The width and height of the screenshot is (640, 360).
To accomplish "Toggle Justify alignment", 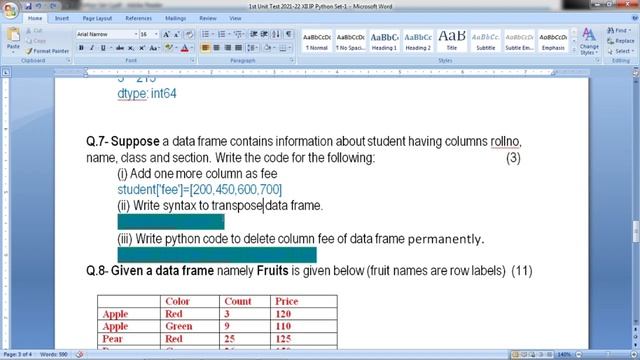I will click(238, 48).
